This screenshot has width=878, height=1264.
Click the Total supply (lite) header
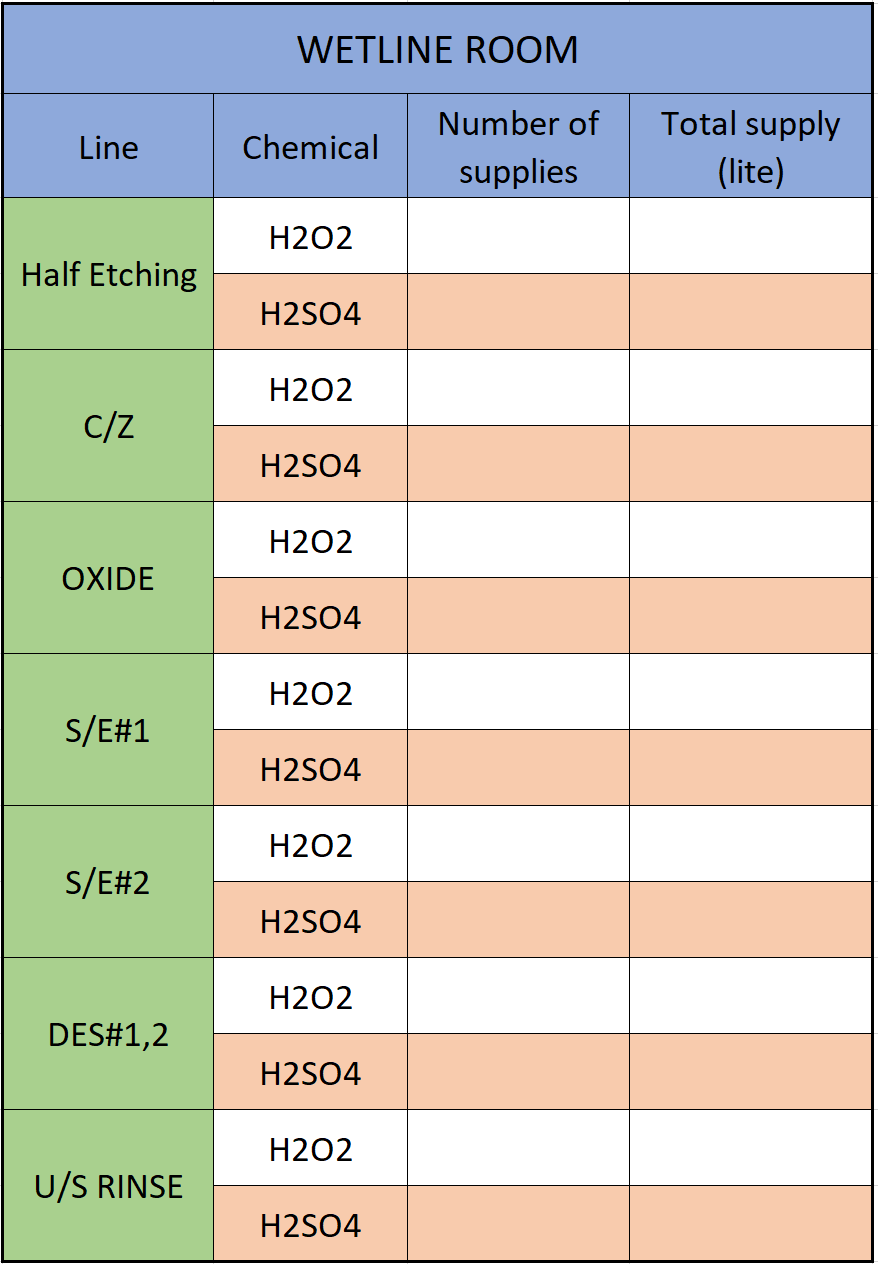pyautogui.click(x=750, y=147)
